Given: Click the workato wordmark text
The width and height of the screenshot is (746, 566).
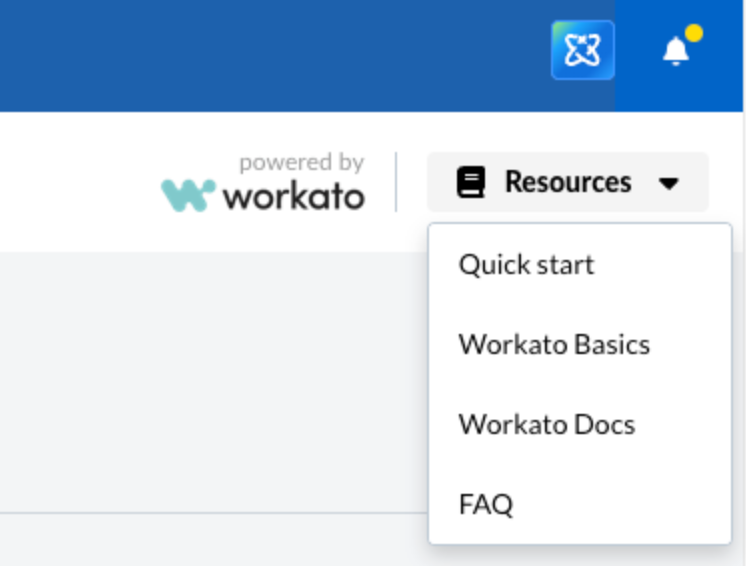Looking at the screenshot, I should coord(293,196).
